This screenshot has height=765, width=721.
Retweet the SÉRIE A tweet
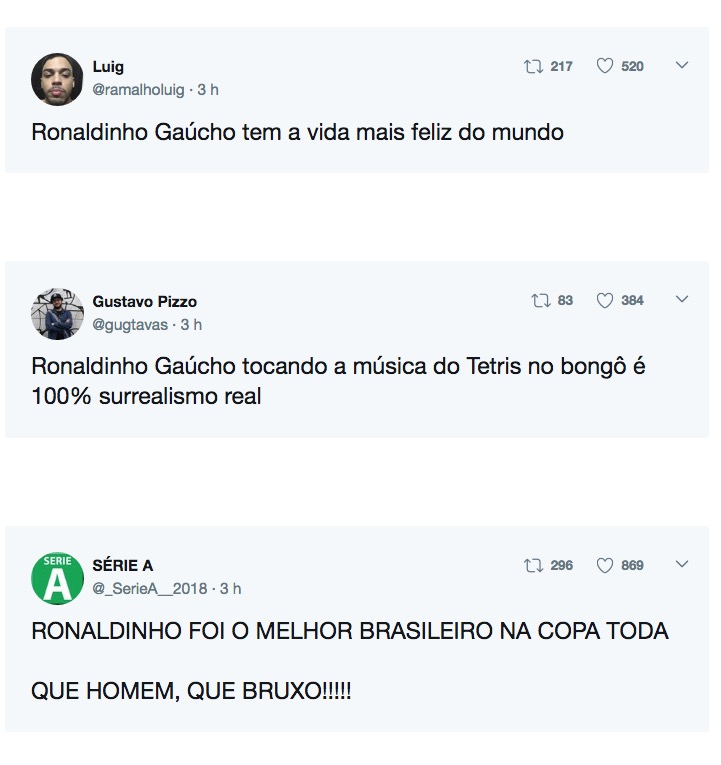click(534, 566)
